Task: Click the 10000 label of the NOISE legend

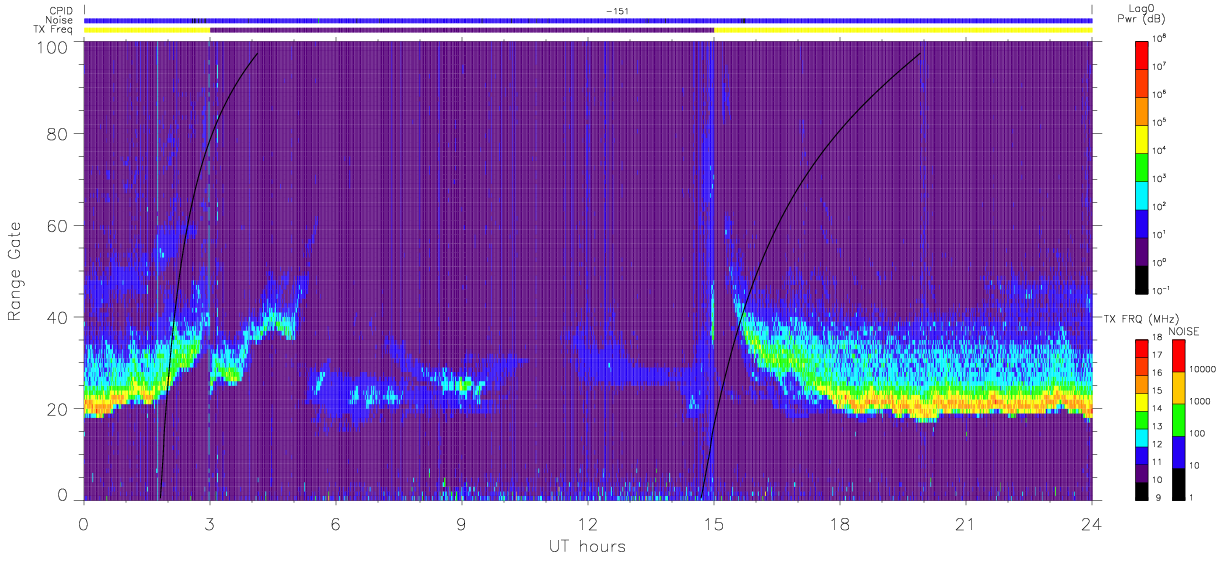Action: [x=1203, y=369]
